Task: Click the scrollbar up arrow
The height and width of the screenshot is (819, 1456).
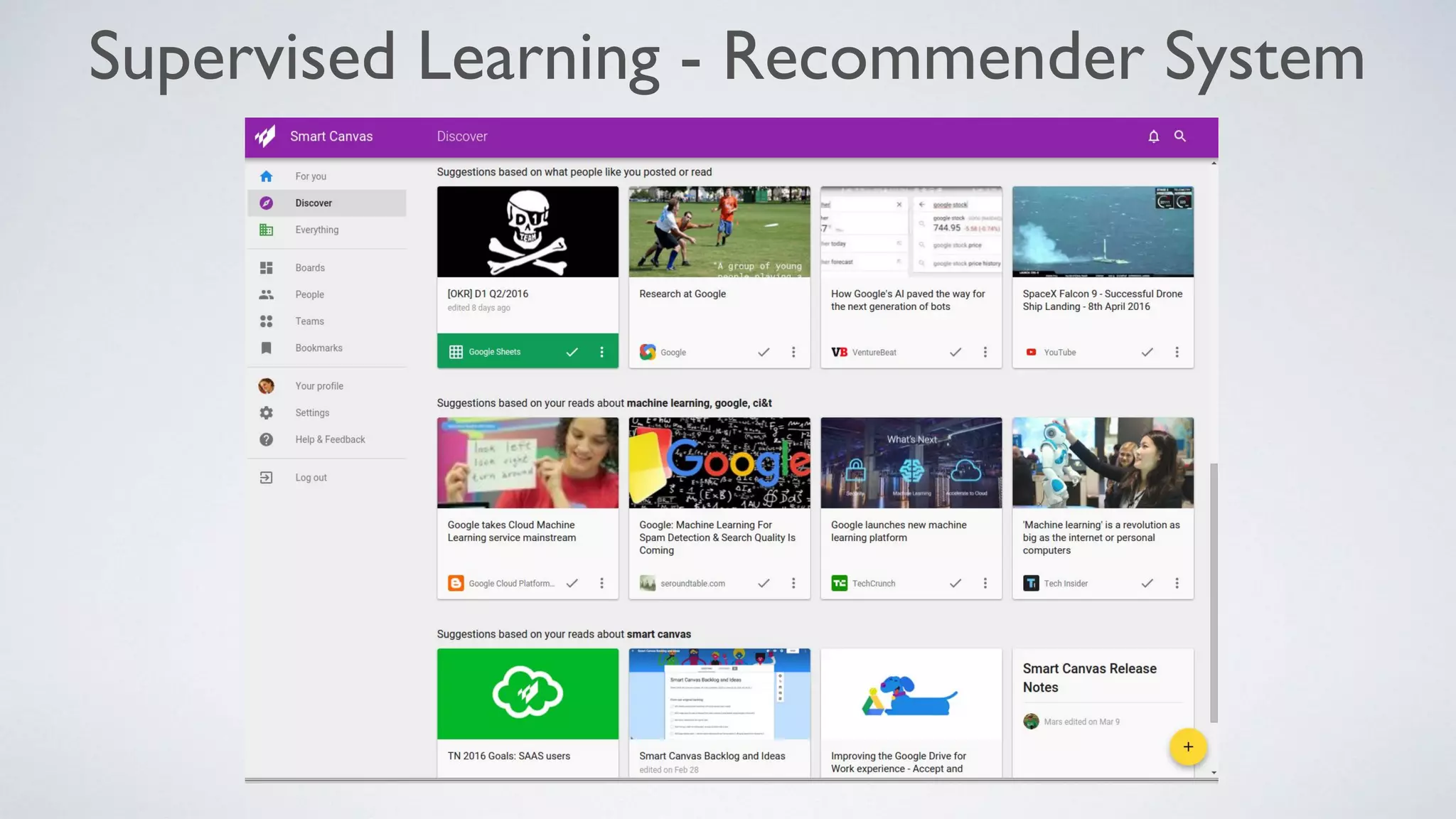Action: pos(1214,164)
